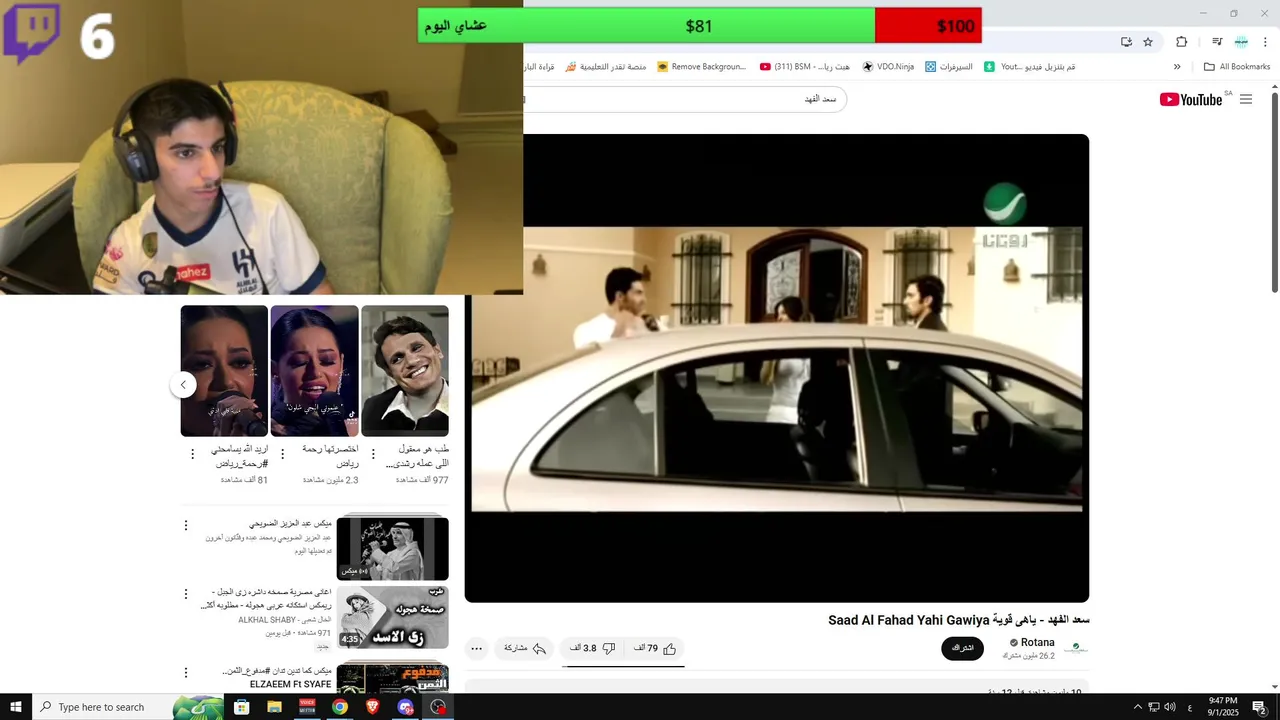Open options for short اختصرتها رحمة رياض
Screen dimensions: 1280x720
point(282,454)
